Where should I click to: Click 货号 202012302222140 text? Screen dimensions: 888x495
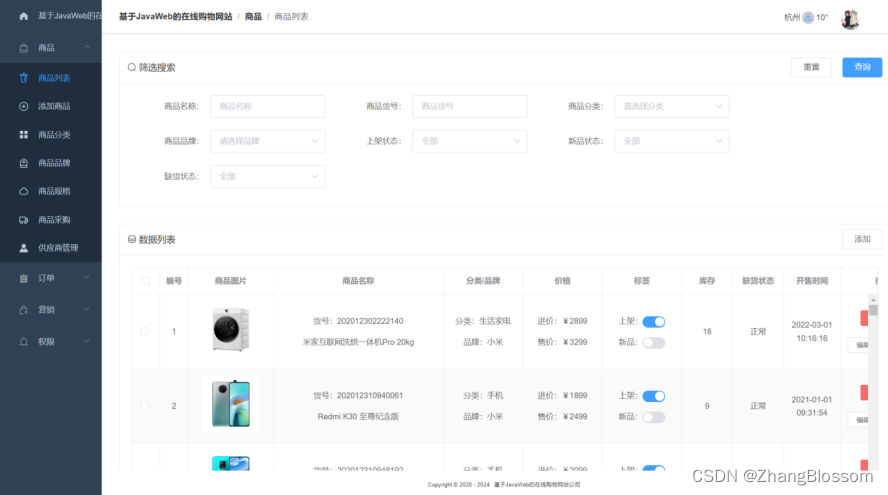tap(358, 321)
